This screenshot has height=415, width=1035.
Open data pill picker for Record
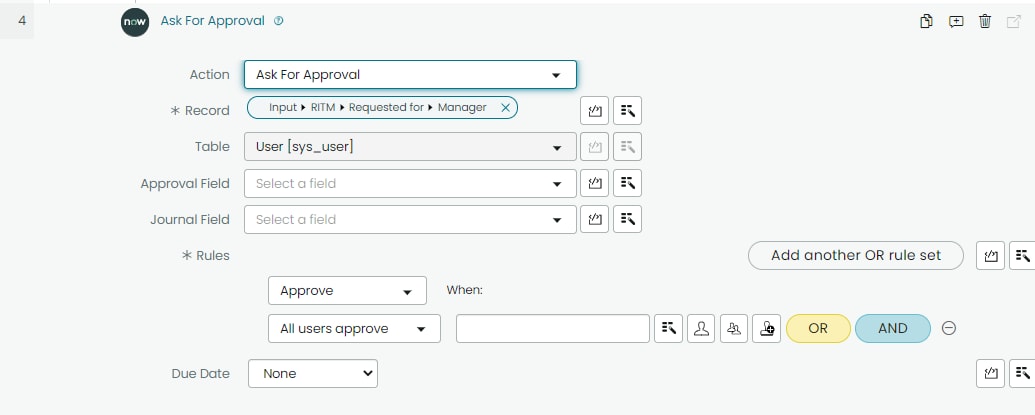[628, 111]
